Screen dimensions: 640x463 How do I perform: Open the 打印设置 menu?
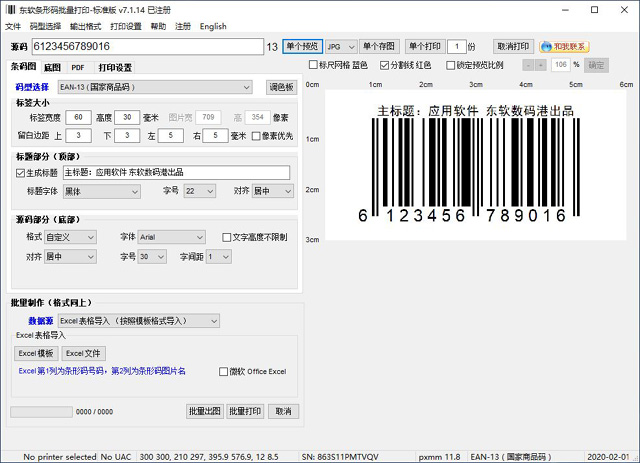click(126, 27)
